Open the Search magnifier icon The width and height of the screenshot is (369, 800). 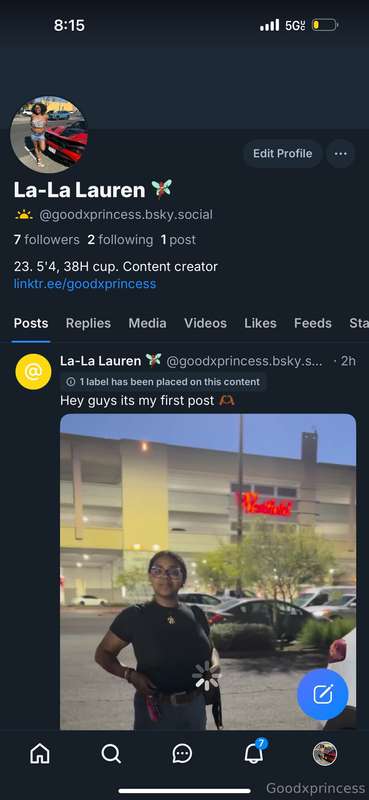coord(111,753)
